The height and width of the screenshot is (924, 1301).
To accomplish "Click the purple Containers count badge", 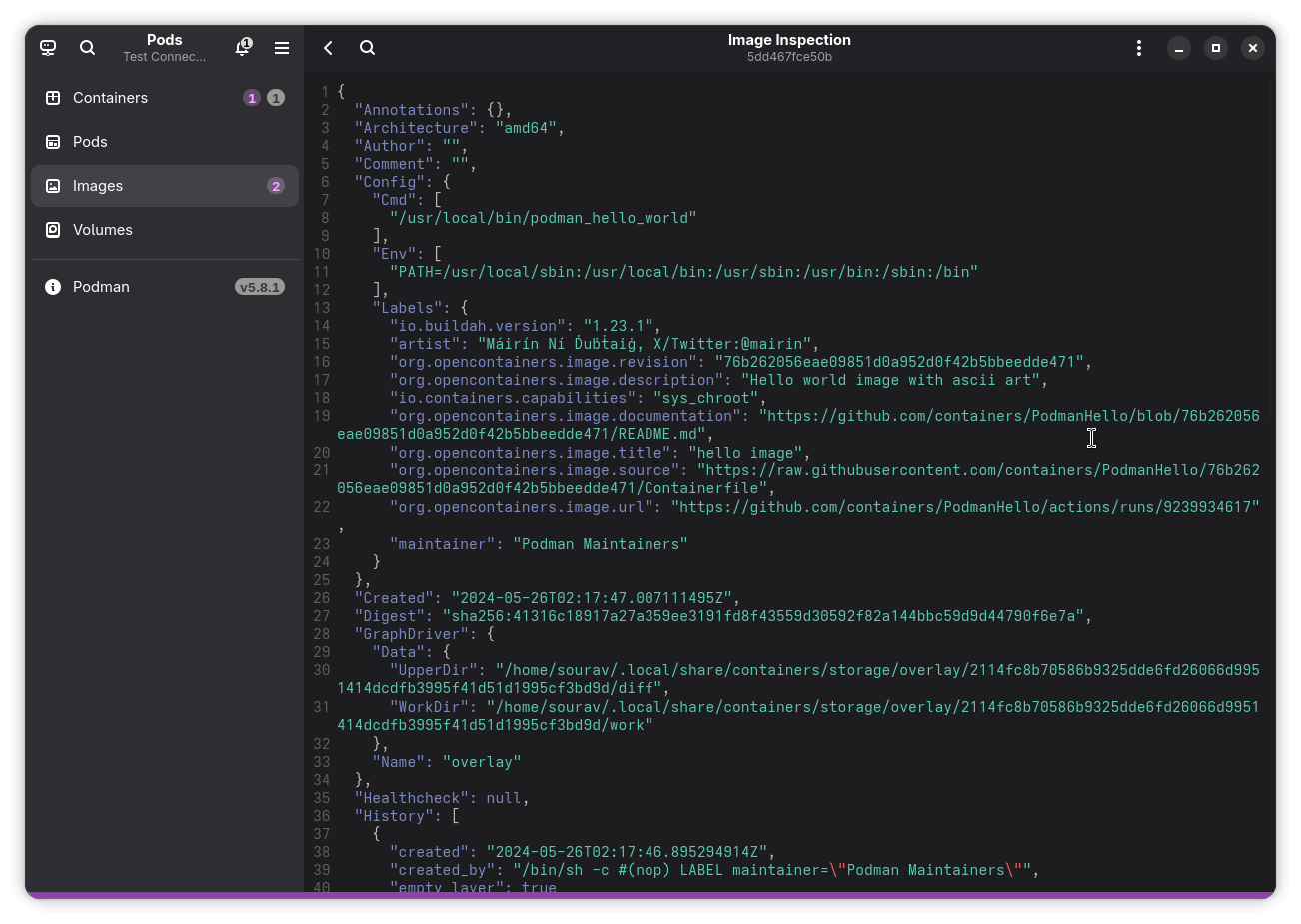I will click(x=252, y=98).
